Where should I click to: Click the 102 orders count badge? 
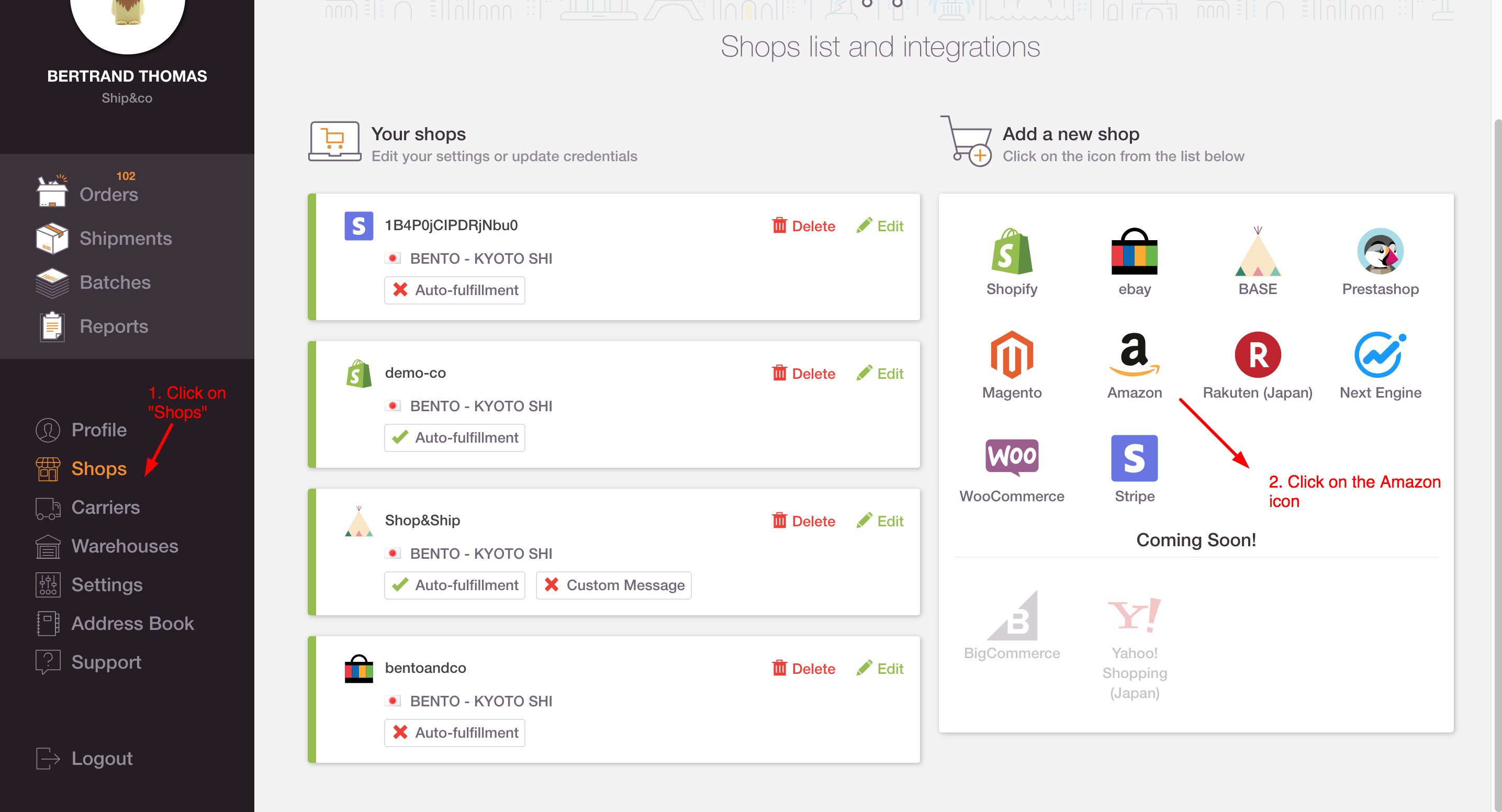point(126,176)
